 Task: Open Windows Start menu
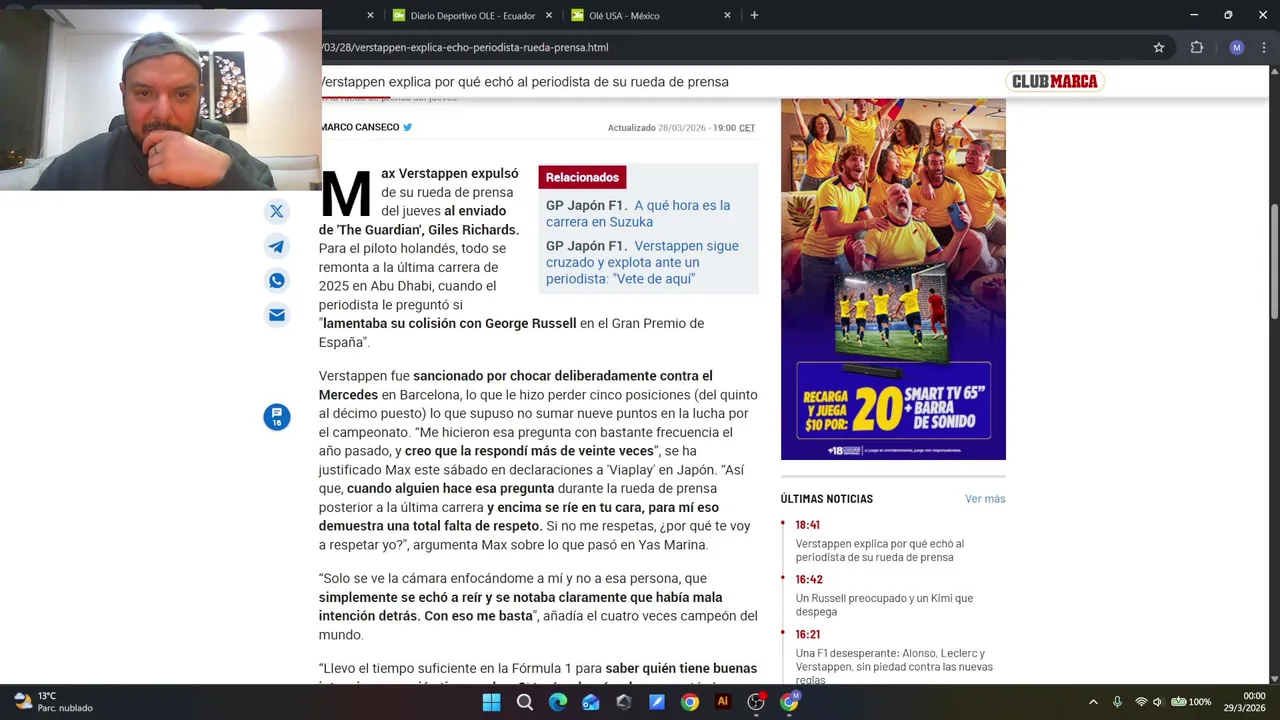click(491, 702)
